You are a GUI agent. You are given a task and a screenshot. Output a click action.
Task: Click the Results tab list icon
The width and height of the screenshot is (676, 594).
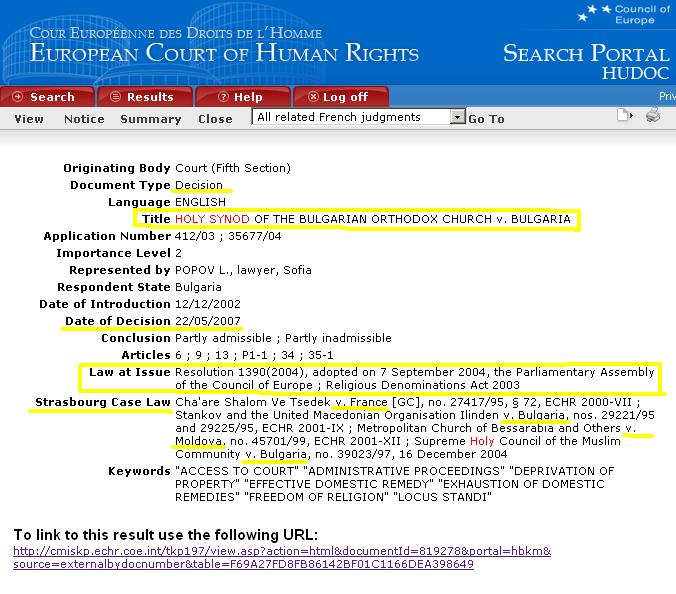(115, 97)
